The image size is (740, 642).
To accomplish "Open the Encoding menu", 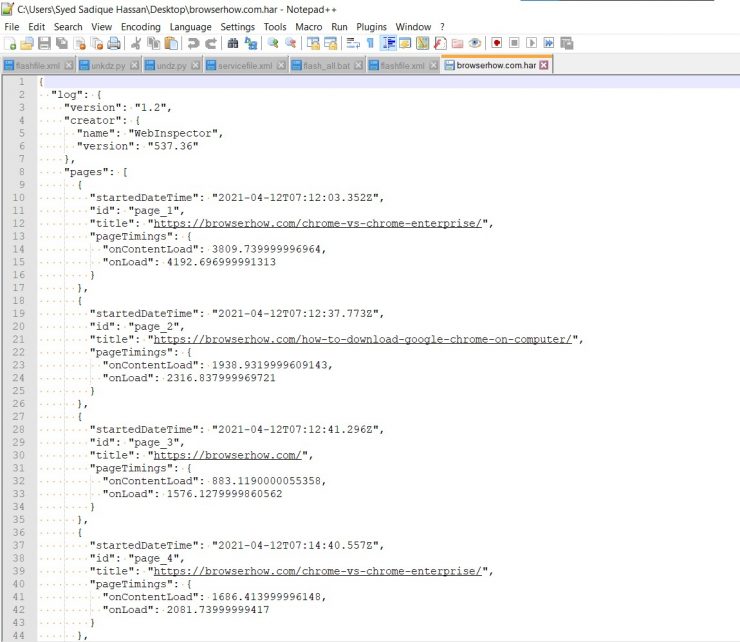I will pyautogui.click(x=141, y=27).
